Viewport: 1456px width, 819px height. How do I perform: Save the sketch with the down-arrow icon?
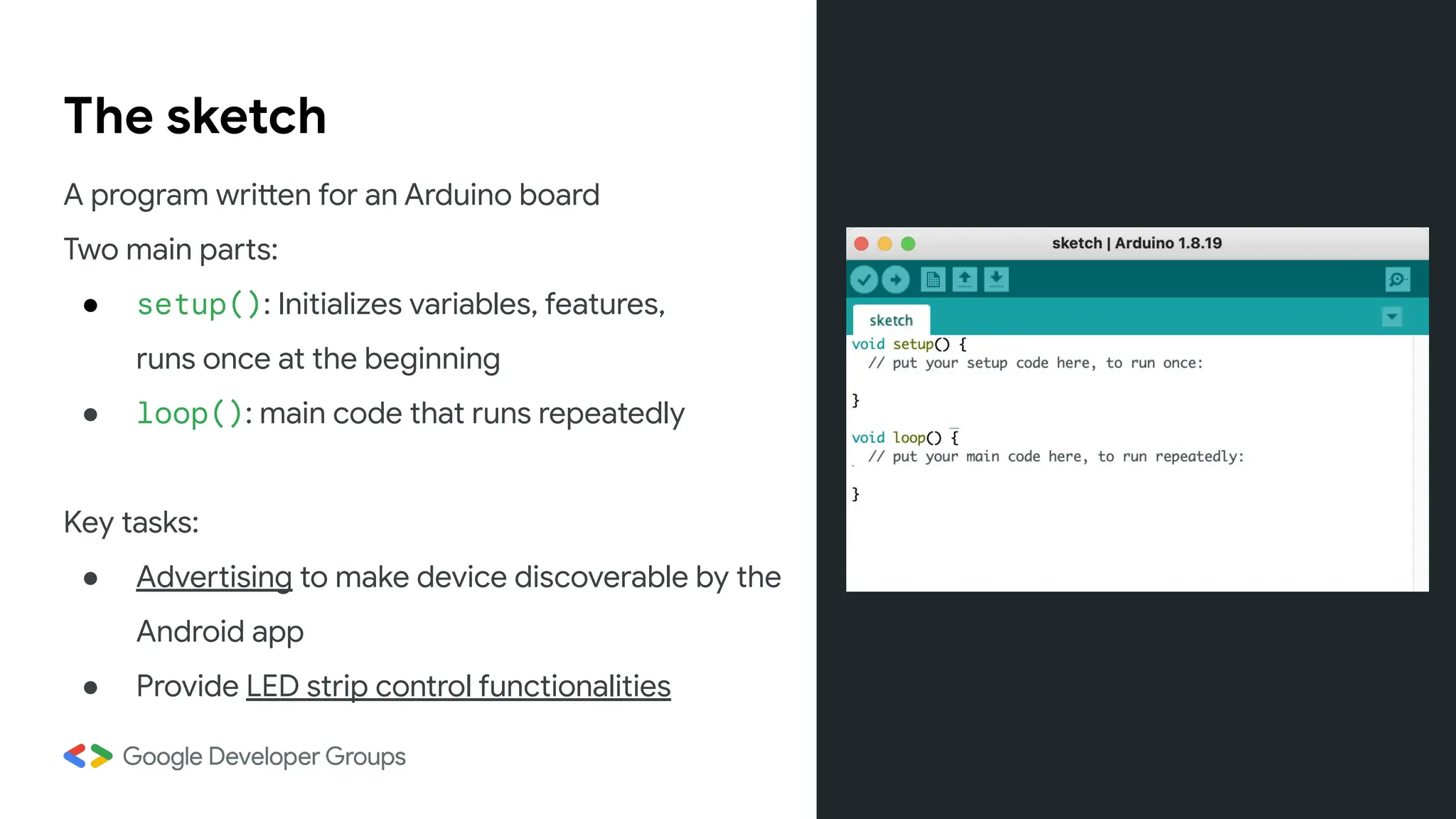pyautogui.click(x=996, y=279)
